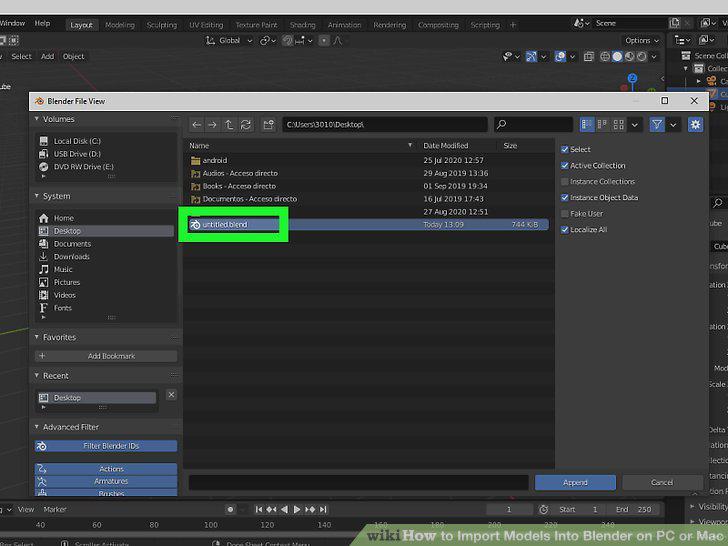Open the Help menu
728x546 pixels.
(42, 23)
